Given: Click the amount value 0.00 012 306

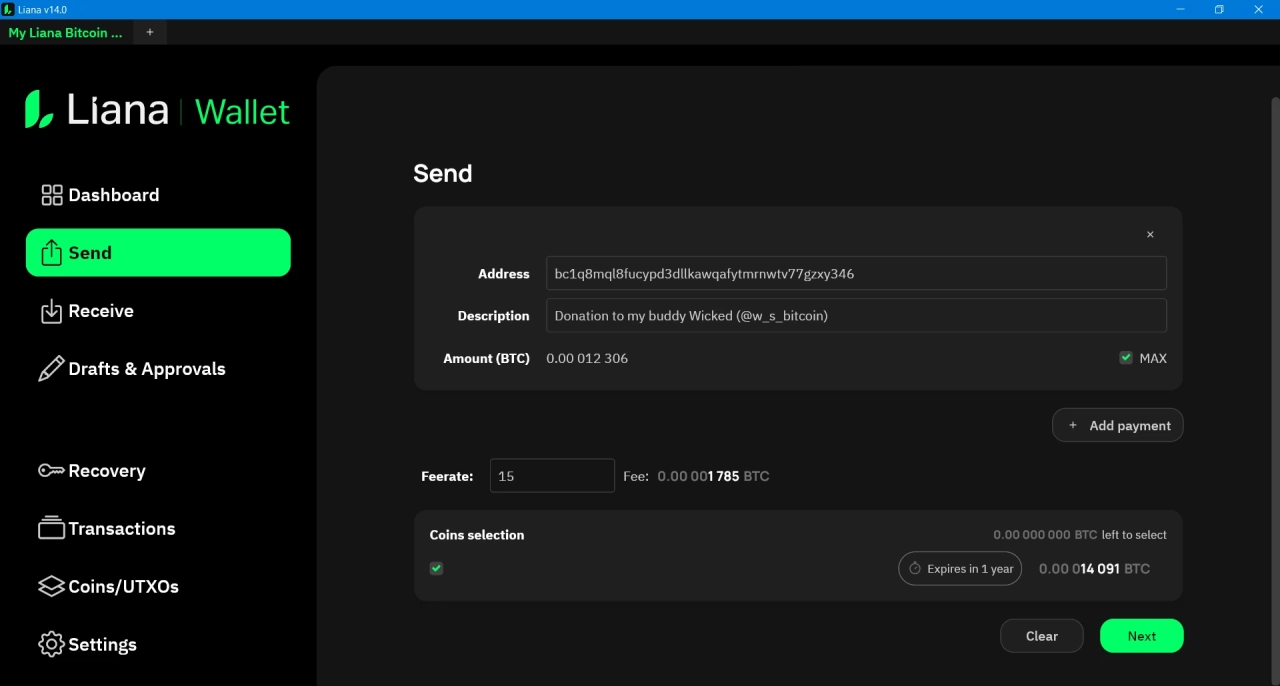Looking at the screenshot, I should (x=587, y=358).
